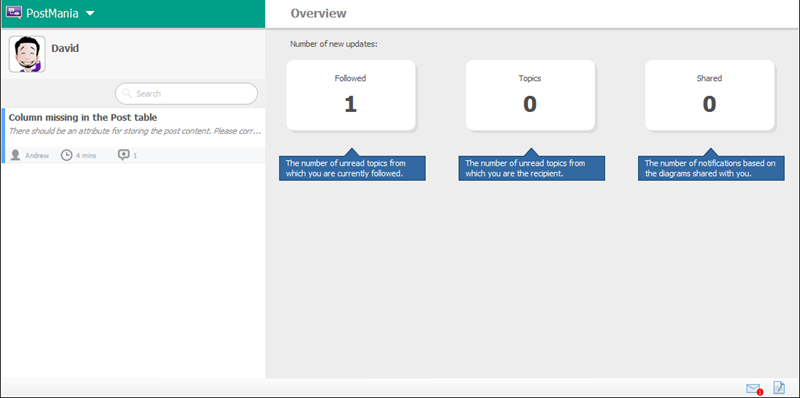Click the author person icon beside Andrew
Screen dimensions: 800x398
[16, 155]
